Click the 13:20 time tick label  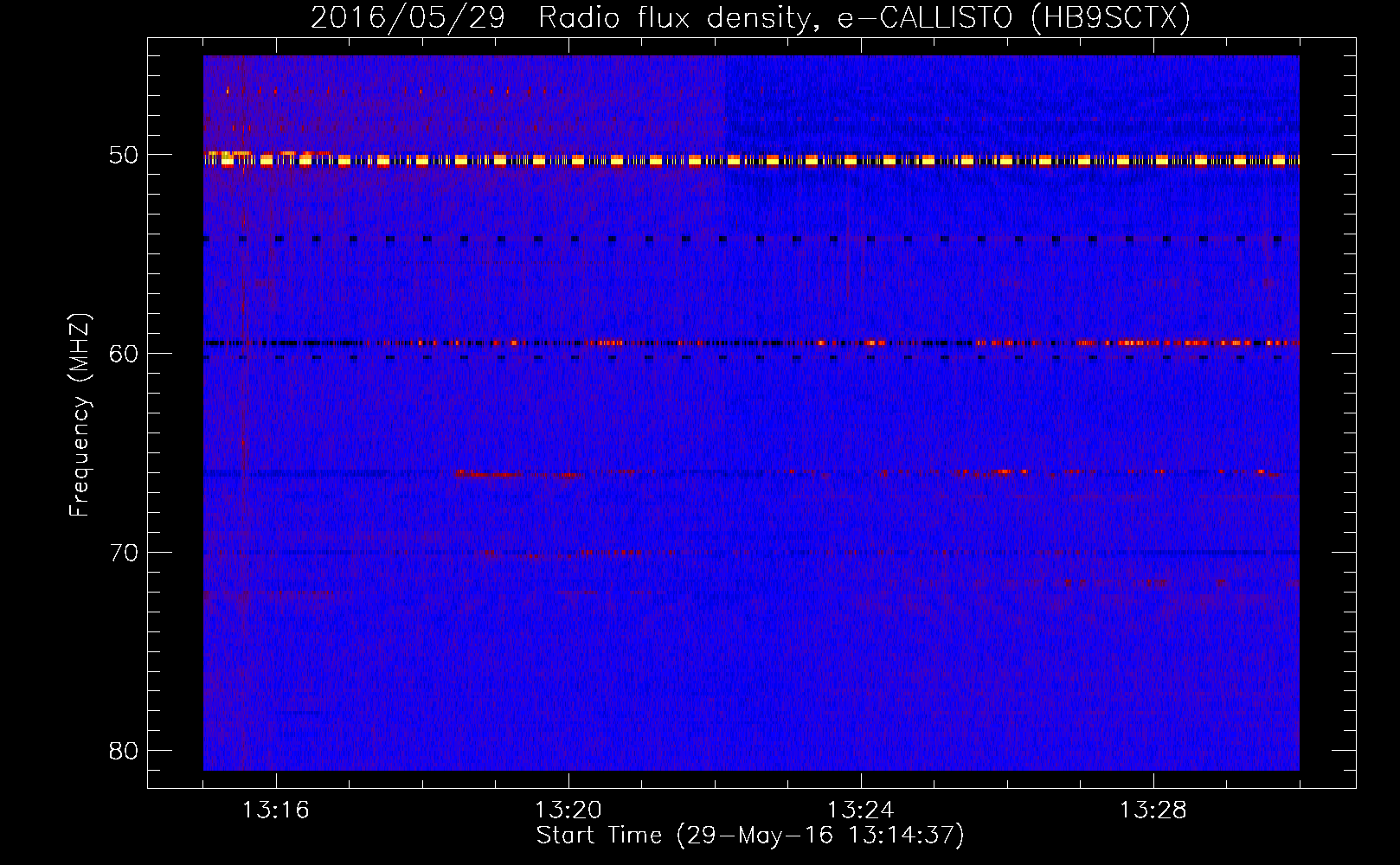tap(568, 811)
